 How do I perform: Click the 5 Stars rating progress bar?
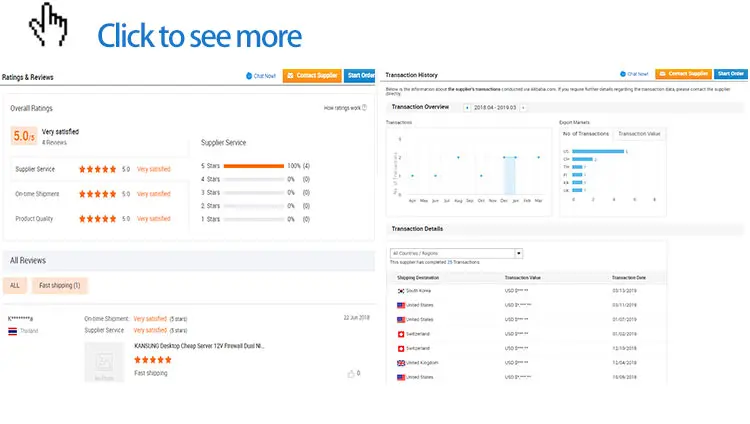point(253,165)
